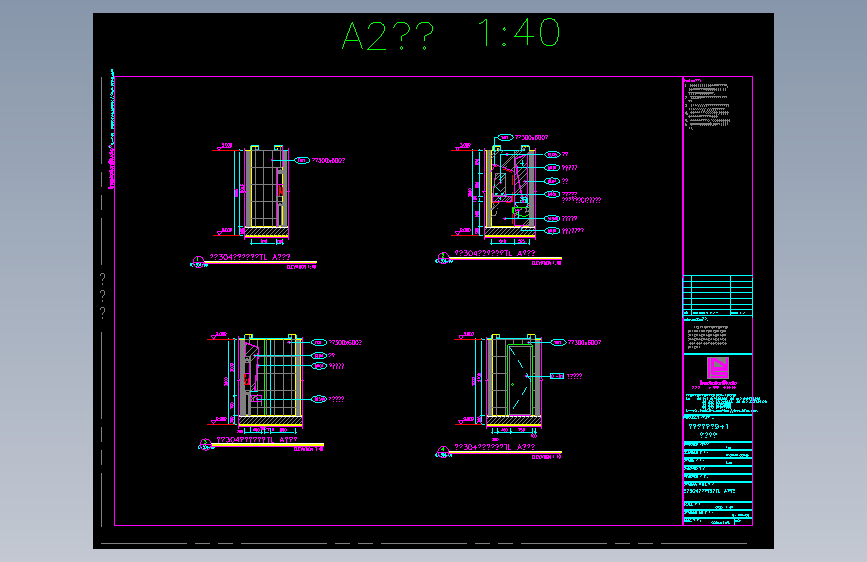Click the magenta studio logo in the title block
867x562 pixels.
(718, 368)
